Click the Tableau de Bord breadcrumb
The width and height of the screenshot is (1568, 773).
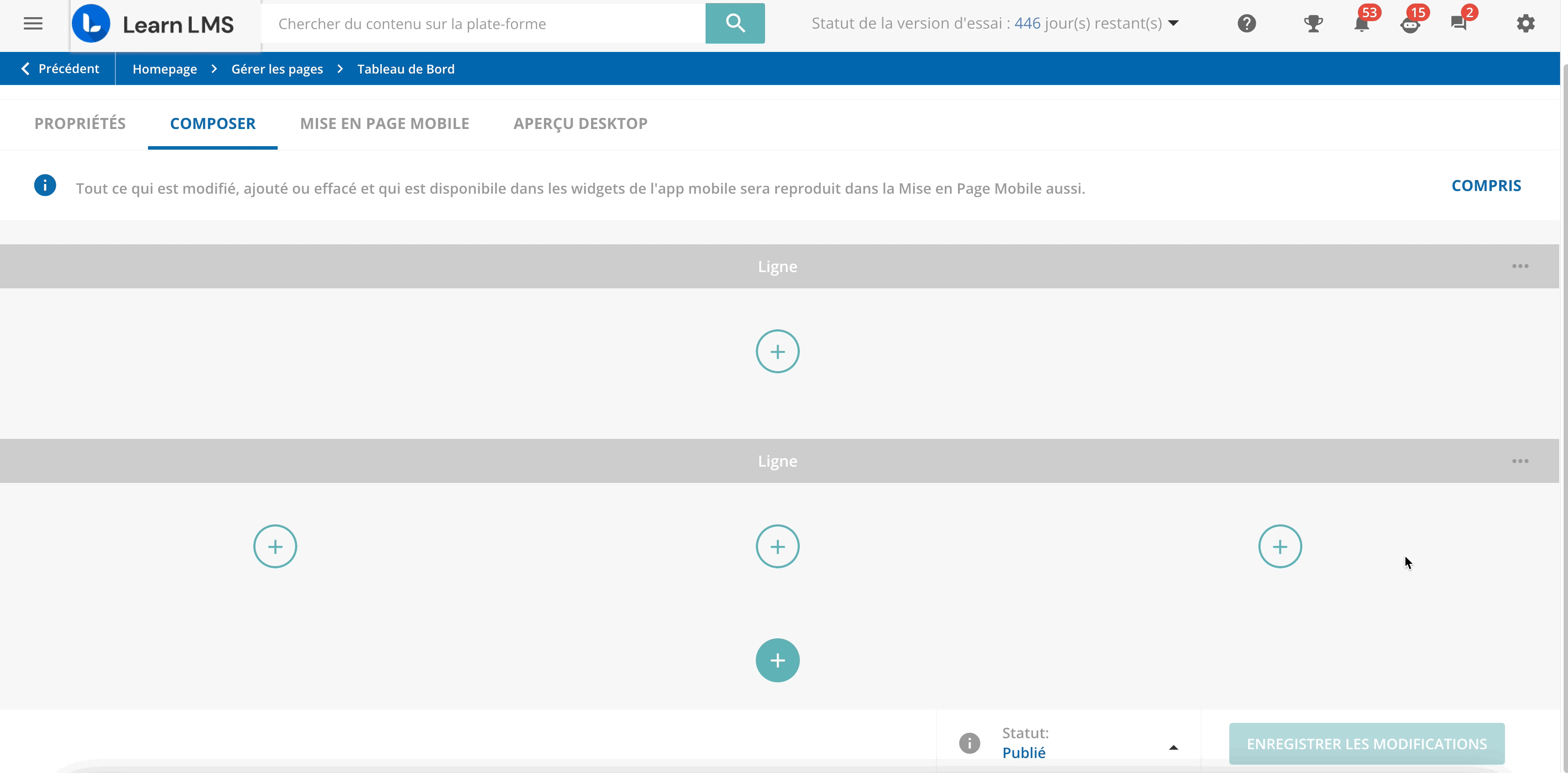click(x=406, y=69)
